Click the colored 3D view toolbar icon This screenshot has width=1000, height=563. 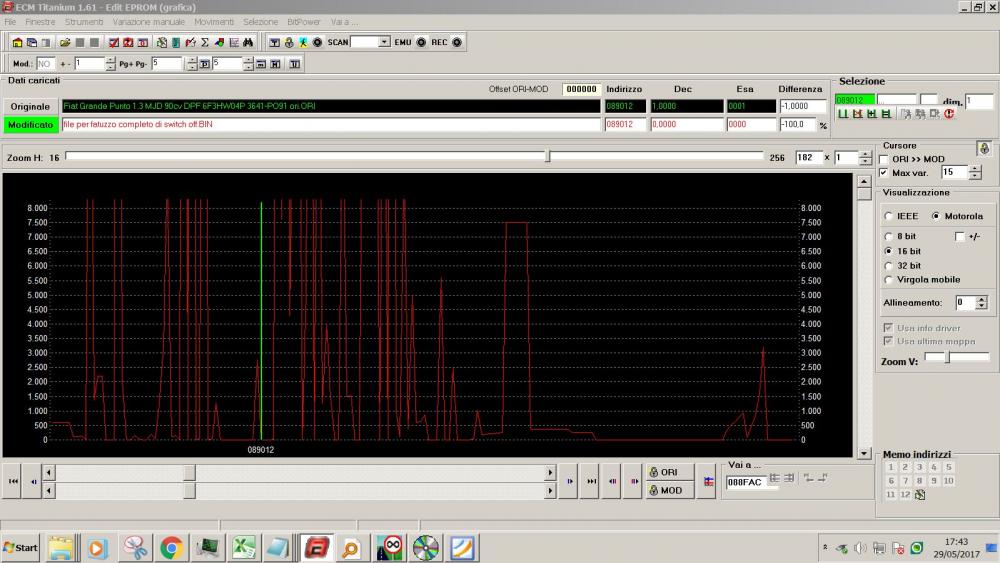tap(219, 42)
